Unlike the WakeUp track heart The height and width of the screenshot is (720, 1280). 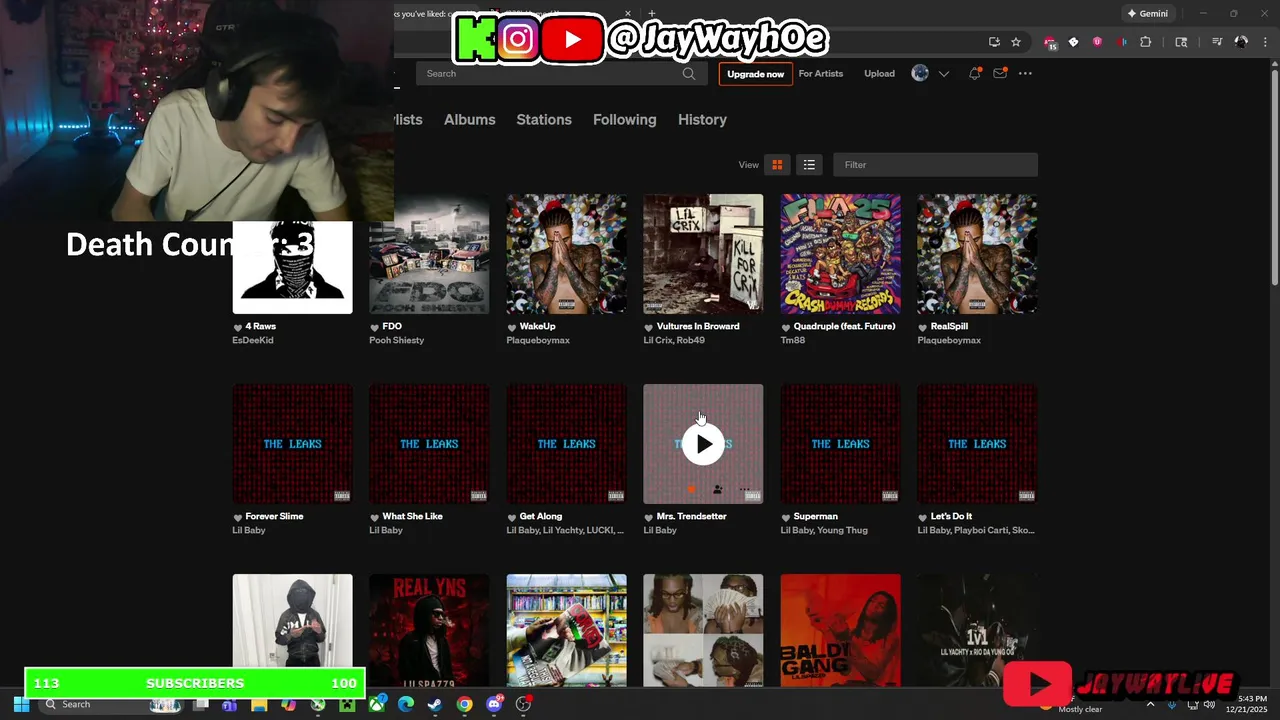click(512, 327)
